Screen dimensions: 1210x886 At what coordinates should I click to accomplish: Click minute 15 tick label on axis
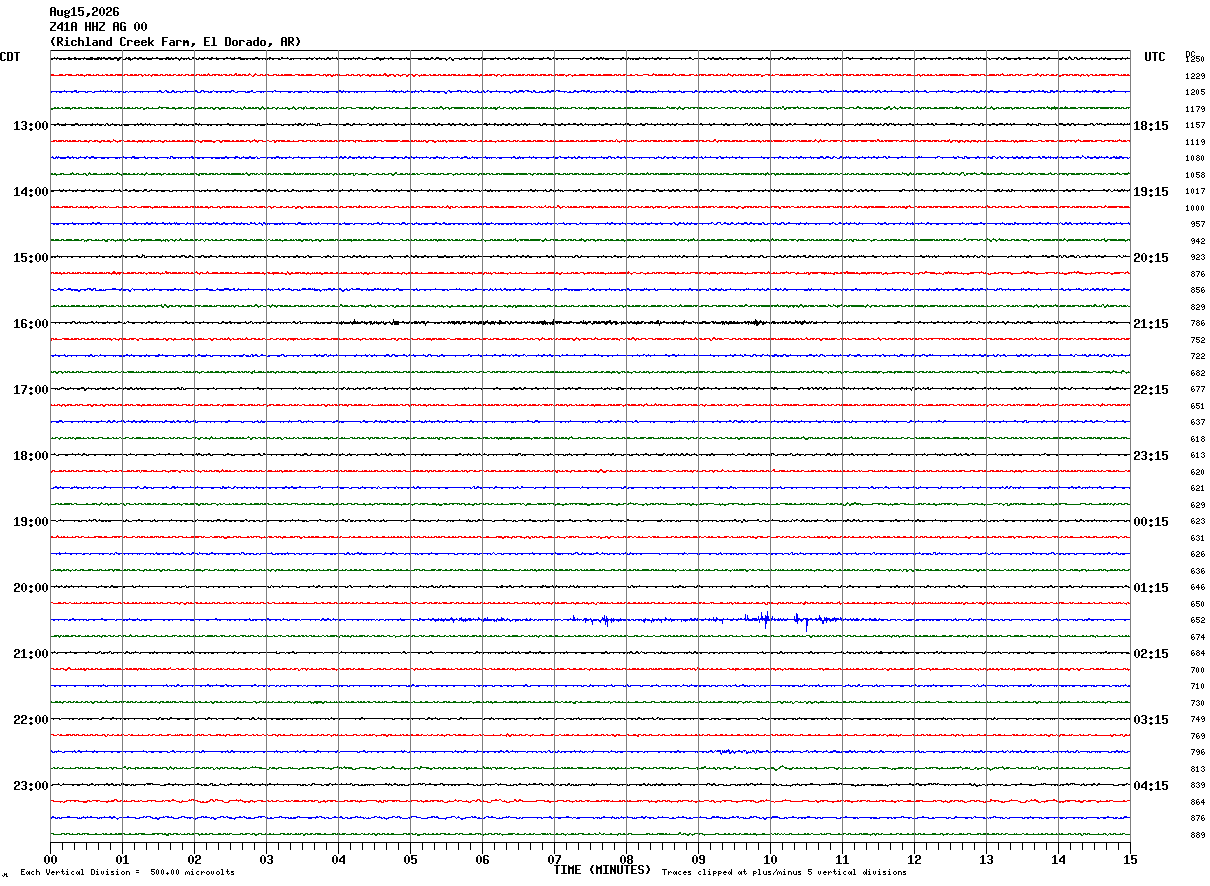(x=1130, y=859)
